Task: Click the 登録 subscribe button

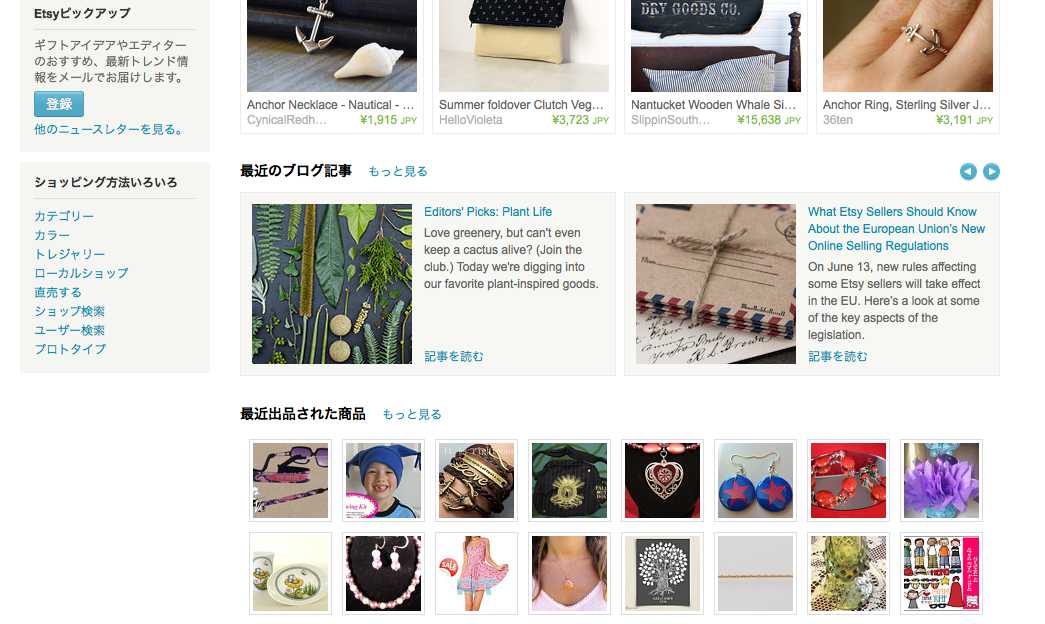Action: click(59, 104)
